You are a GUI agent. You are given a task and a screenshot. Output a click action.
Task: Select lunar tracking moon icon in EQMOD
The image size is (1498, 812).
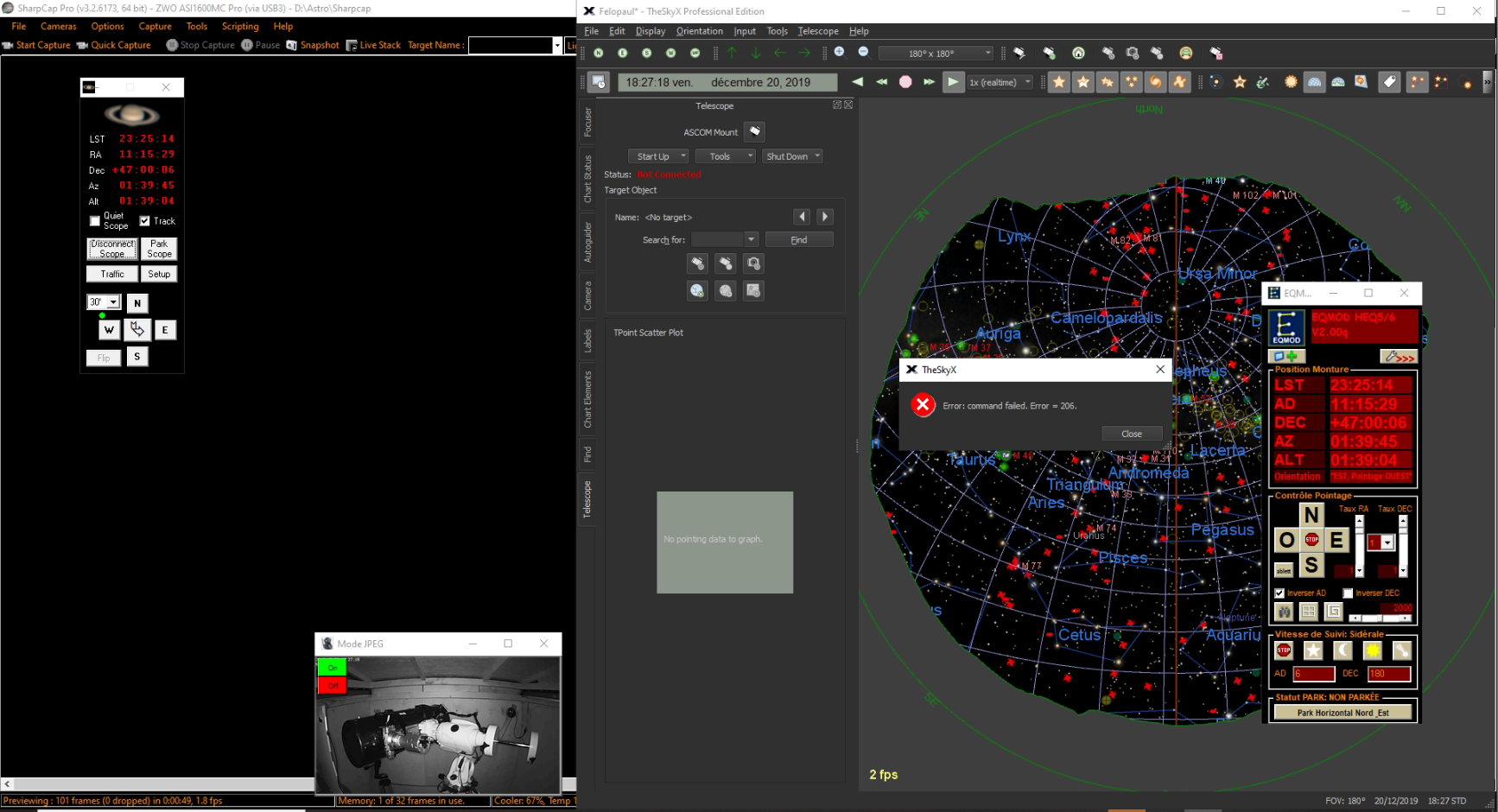(x=1343, y=650)
